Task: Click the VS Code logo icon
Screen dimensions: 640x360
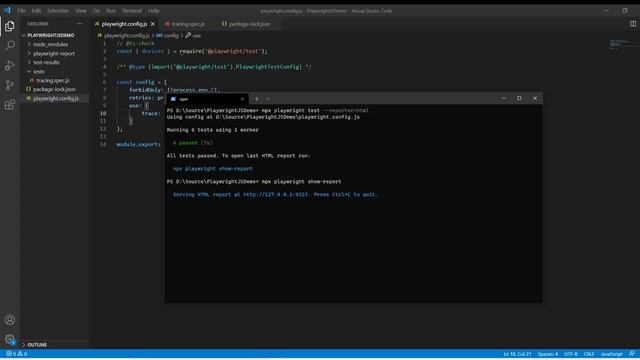Action: 7,11
